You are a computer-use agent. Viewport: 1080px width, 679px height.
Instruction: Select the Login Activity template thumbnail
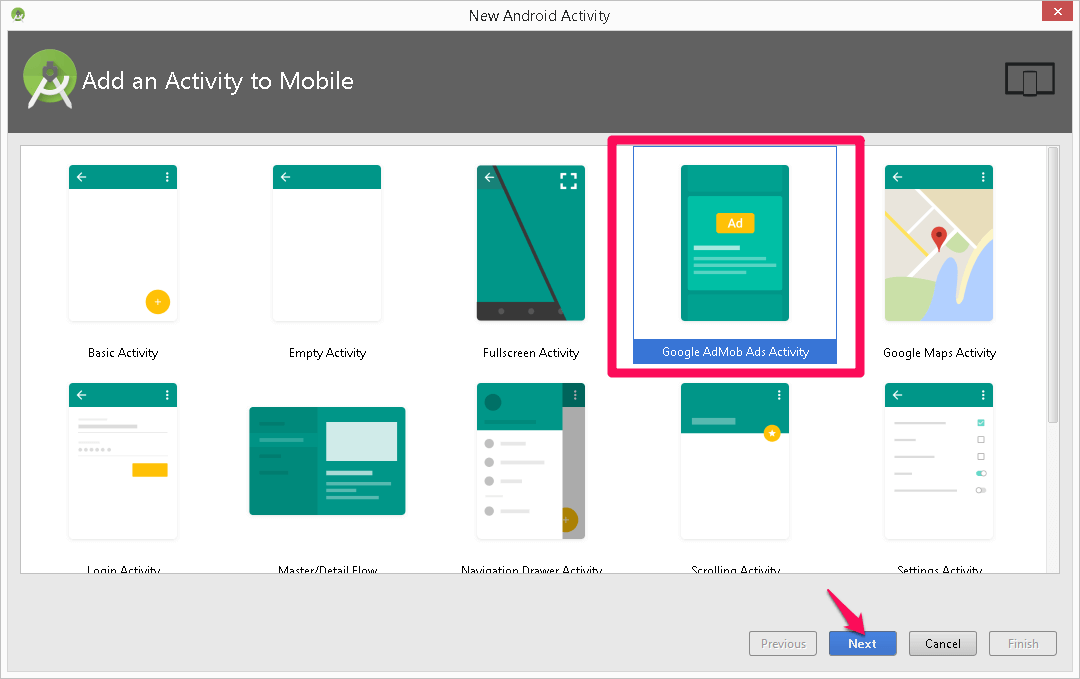[x=123, y=461]
